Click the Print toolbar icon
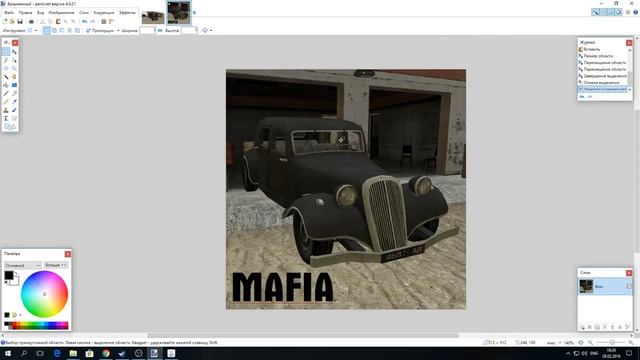This screenshot has width=640, height=360. [31, 22]
